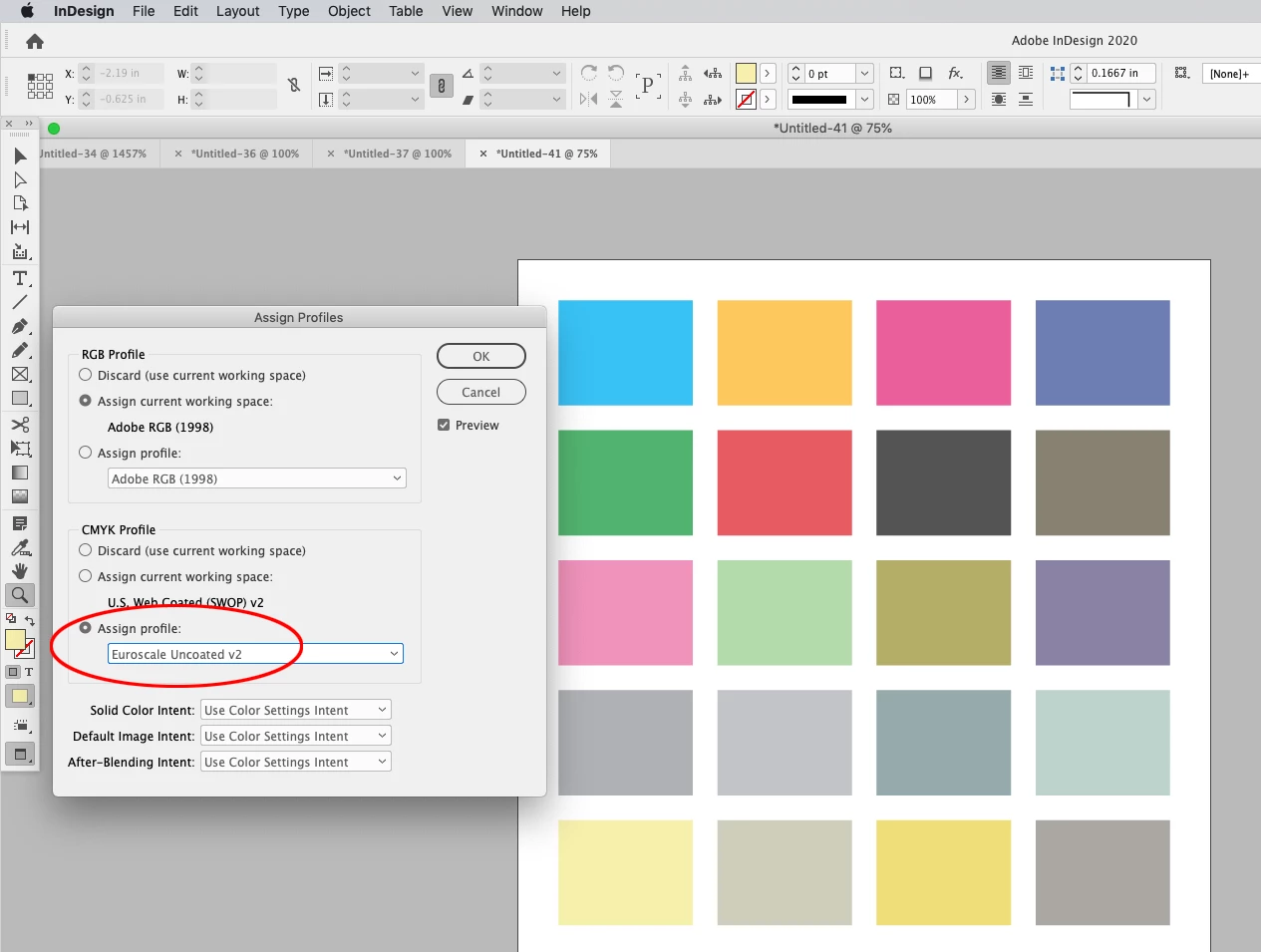Select the Rectangle Frame tool

(x=20, y=375)
